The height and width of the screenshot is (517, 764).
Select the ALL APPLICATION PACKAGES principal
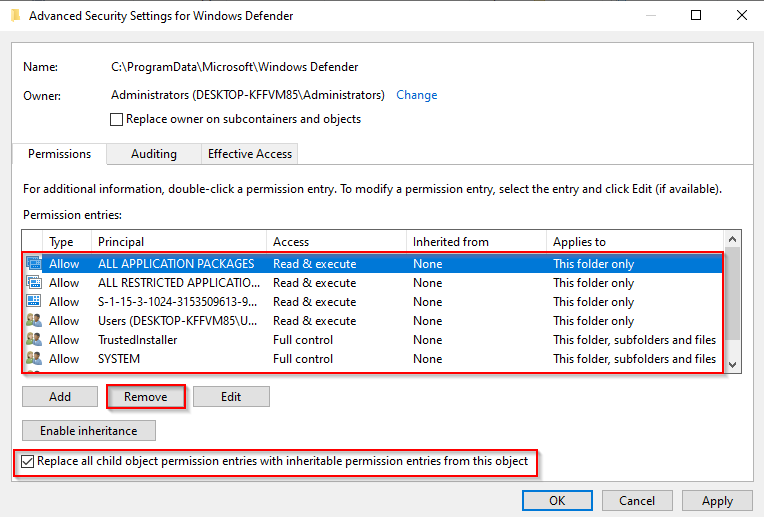pyautogui.click(x=176, y=264)
